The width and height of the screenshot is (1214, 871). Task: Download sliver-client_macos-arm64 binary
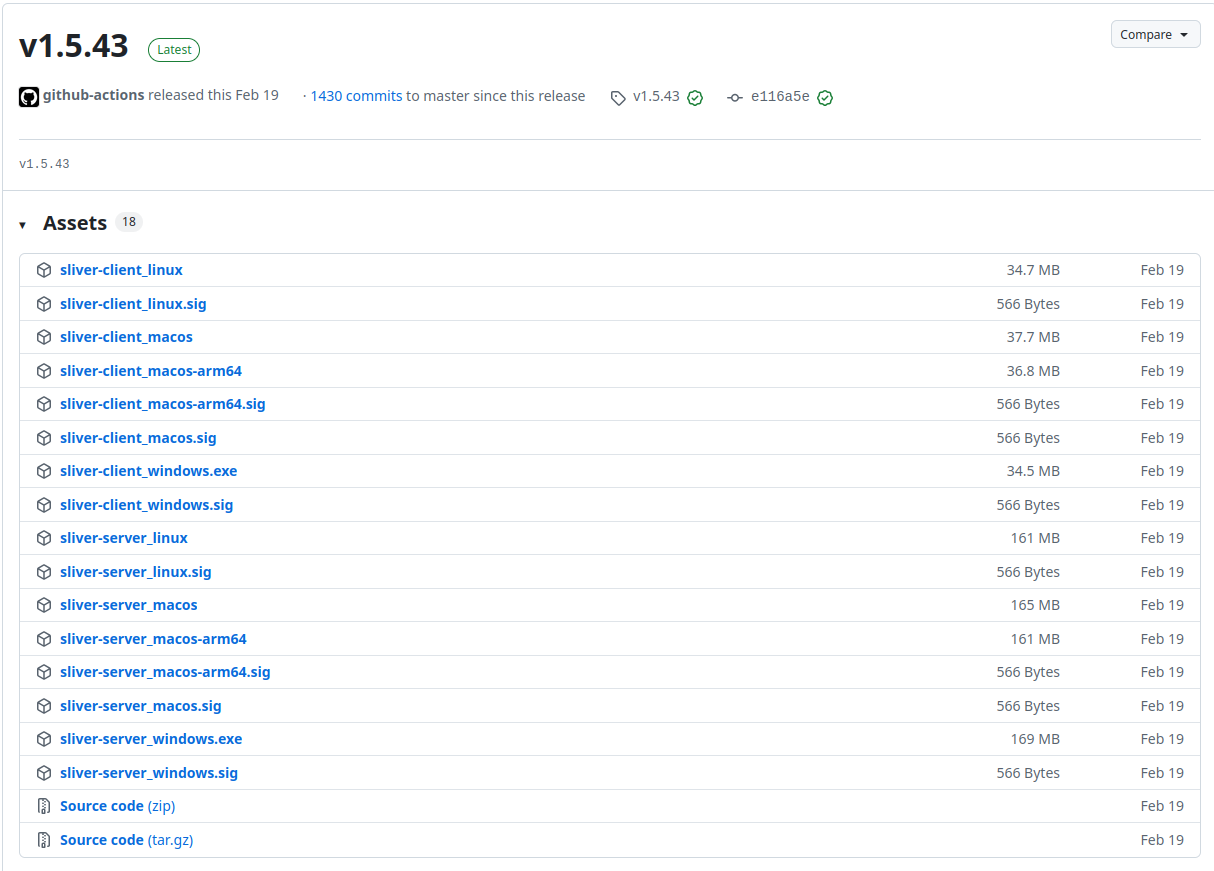click(150, 371)
